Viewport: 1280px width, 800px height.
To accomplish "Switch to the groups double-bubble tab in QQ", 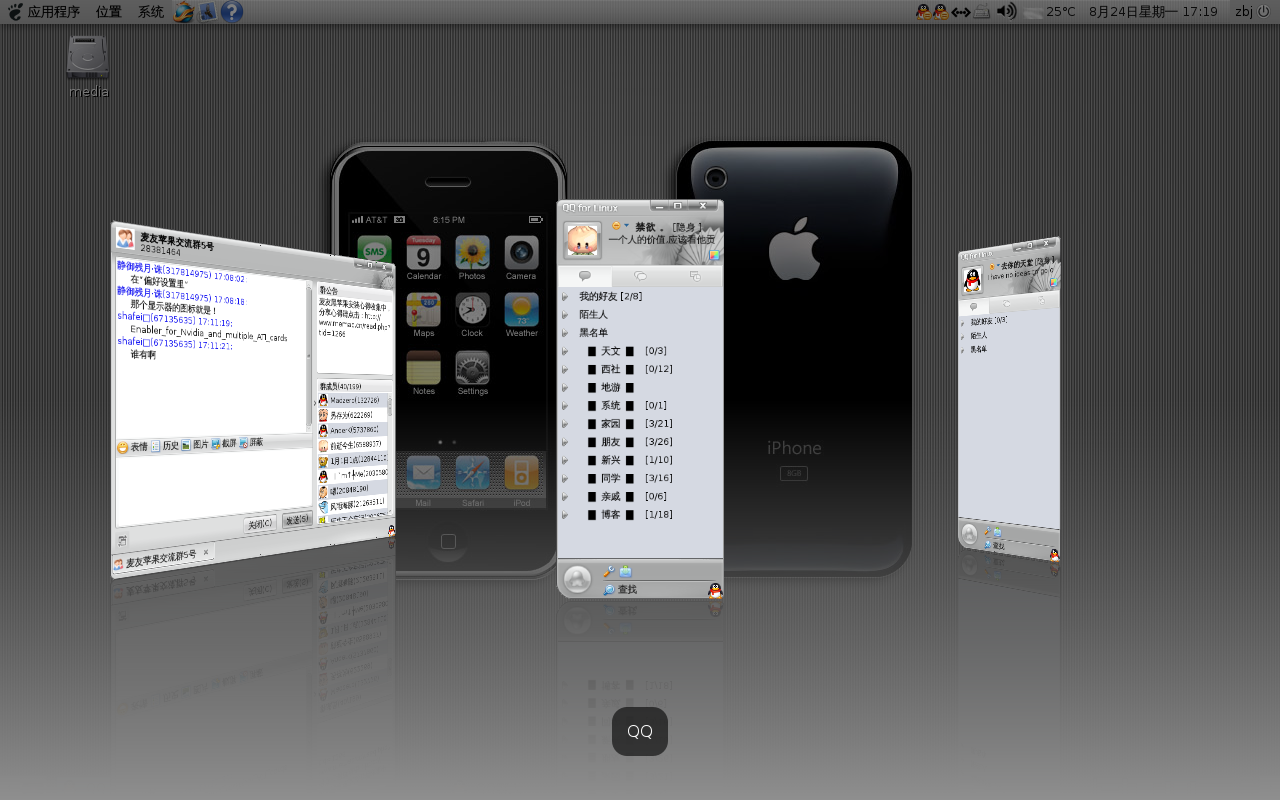I will (x=640, y=276).
